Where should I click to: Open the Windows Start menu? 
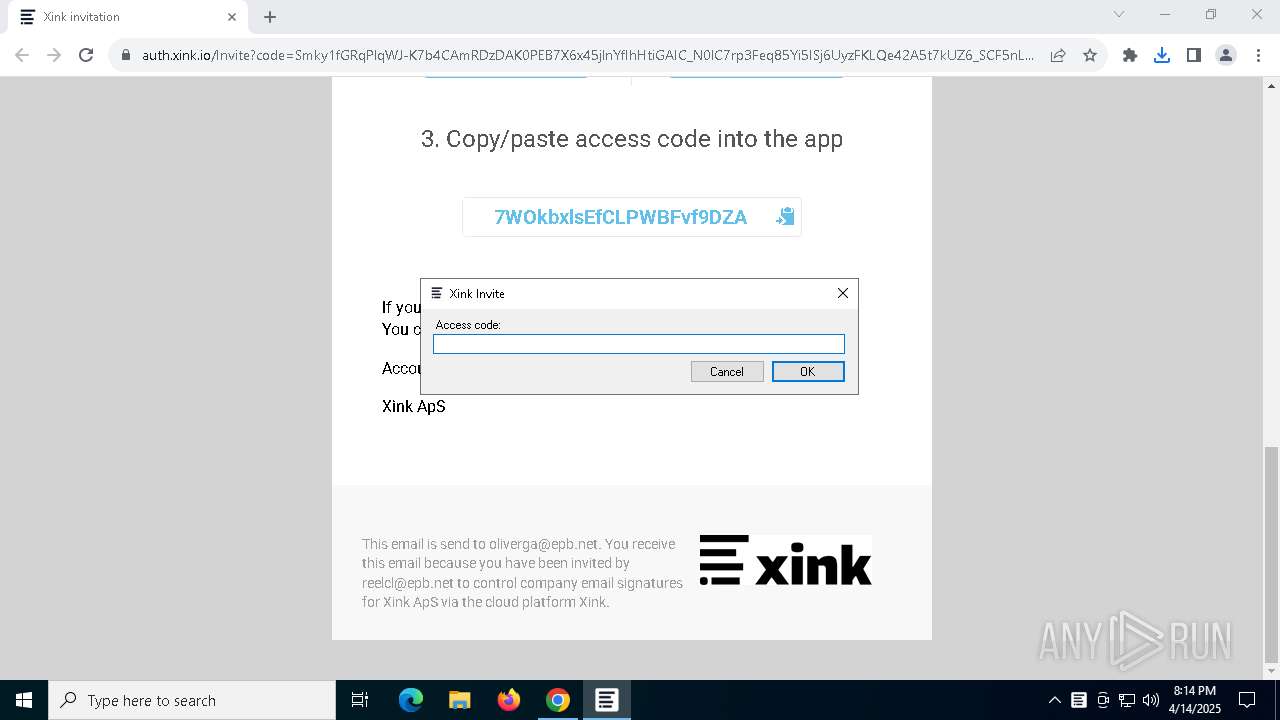point(24,700)
